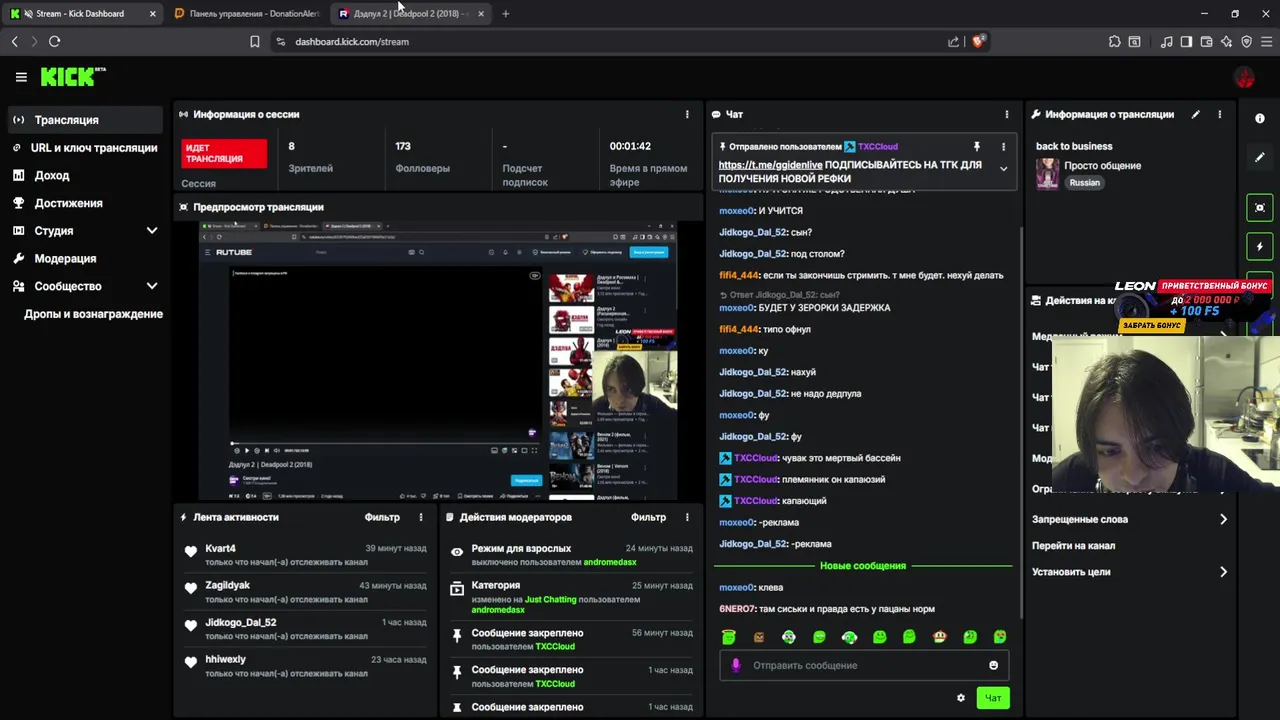
Task: Open the Фильтр in activity feed
Action: click(x=382, y=517)
